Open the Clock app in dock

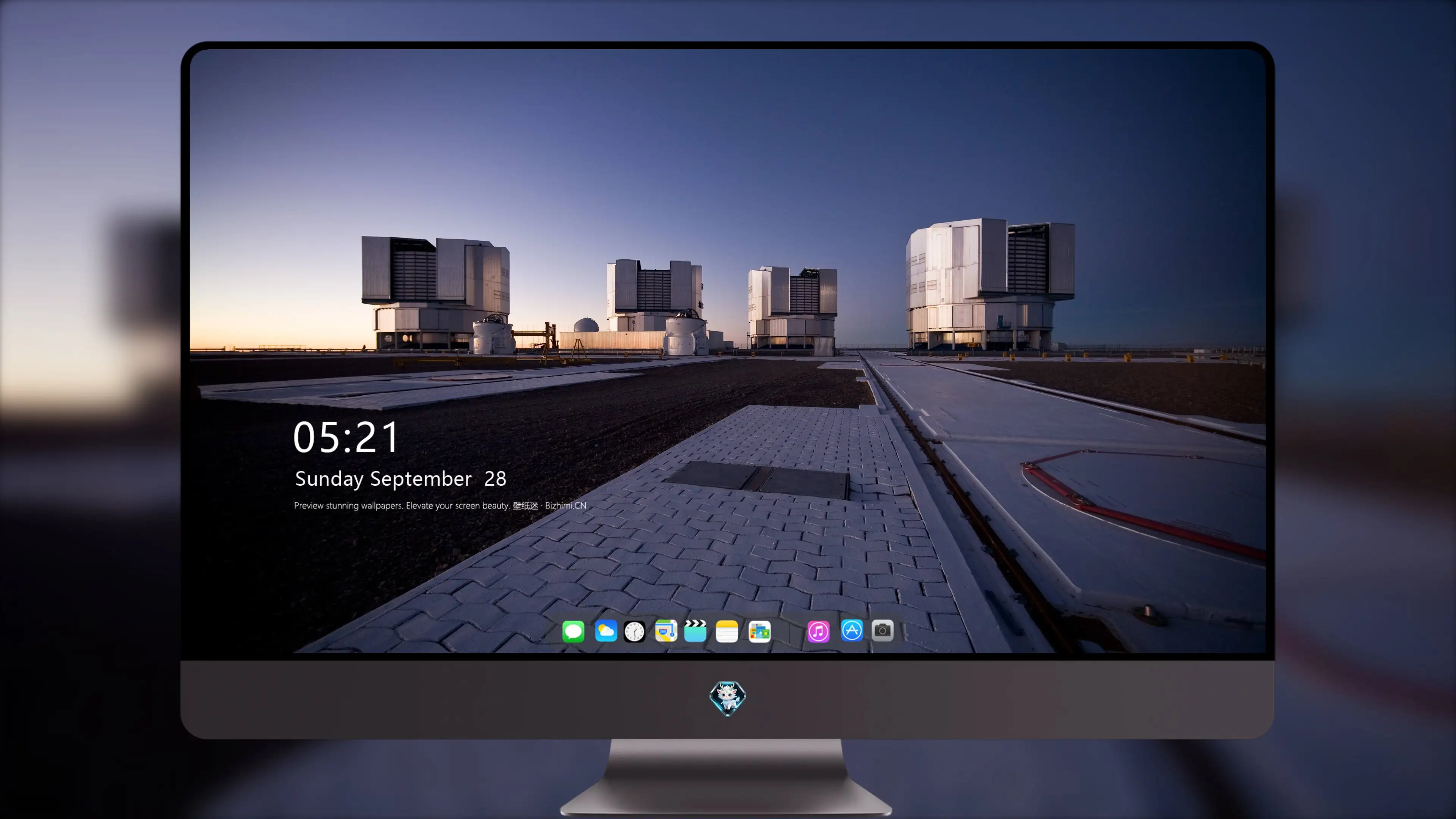(634, 631)
